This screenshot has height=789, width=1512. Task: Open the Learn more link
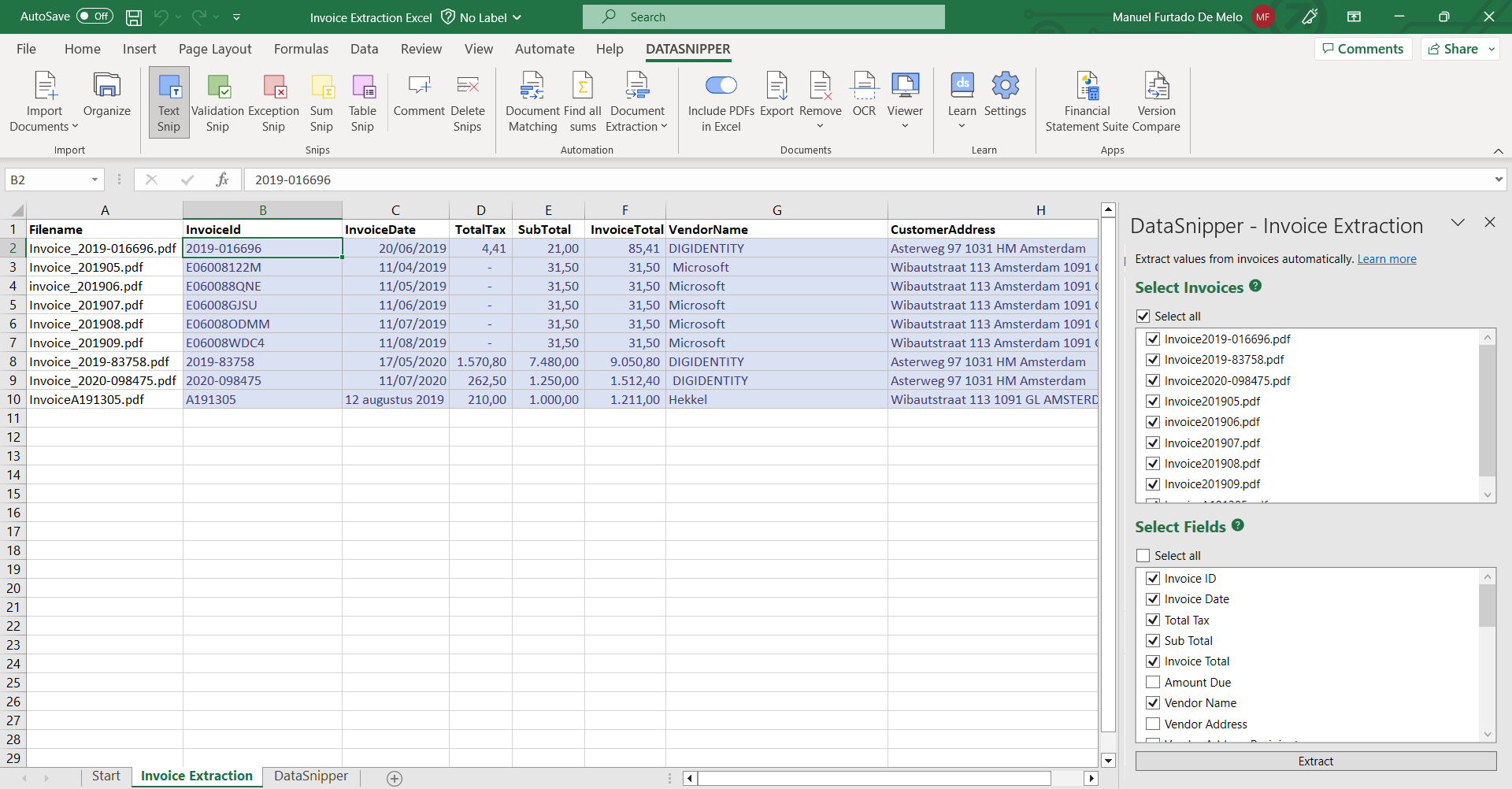1386,259
